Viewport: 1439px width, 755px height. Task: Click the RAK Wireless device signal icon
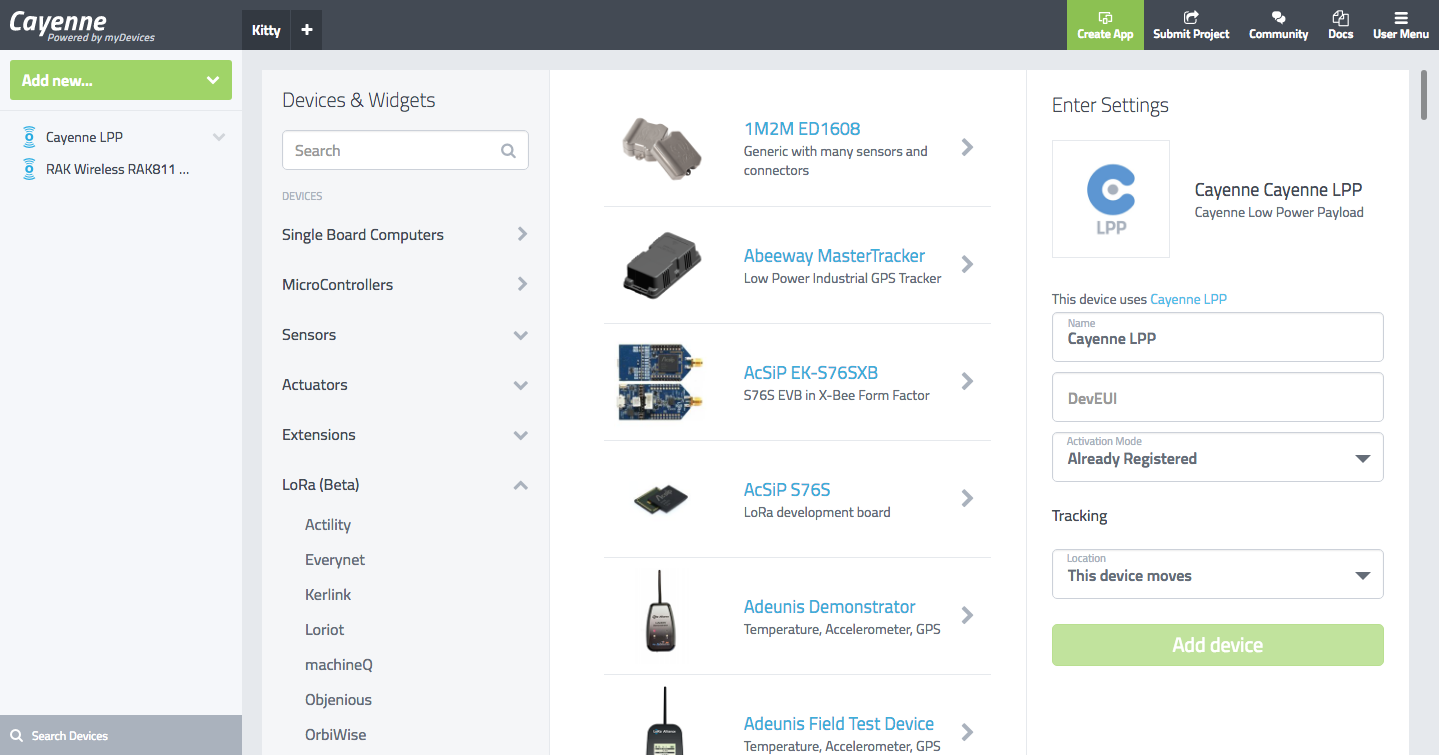point(29,169)
